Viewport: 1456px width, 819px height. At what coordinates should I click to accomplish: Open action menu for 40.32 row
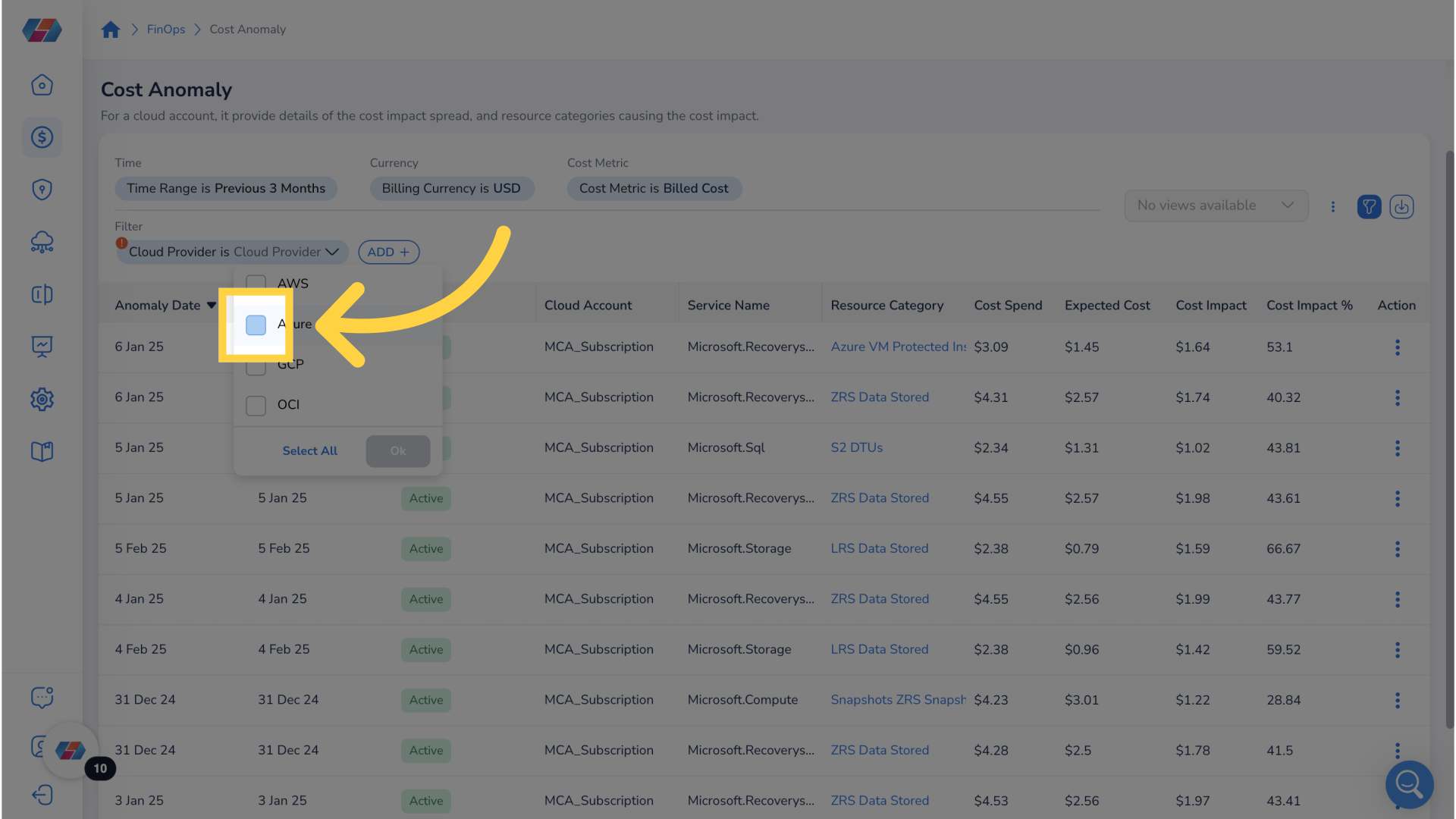point(1397,397)
